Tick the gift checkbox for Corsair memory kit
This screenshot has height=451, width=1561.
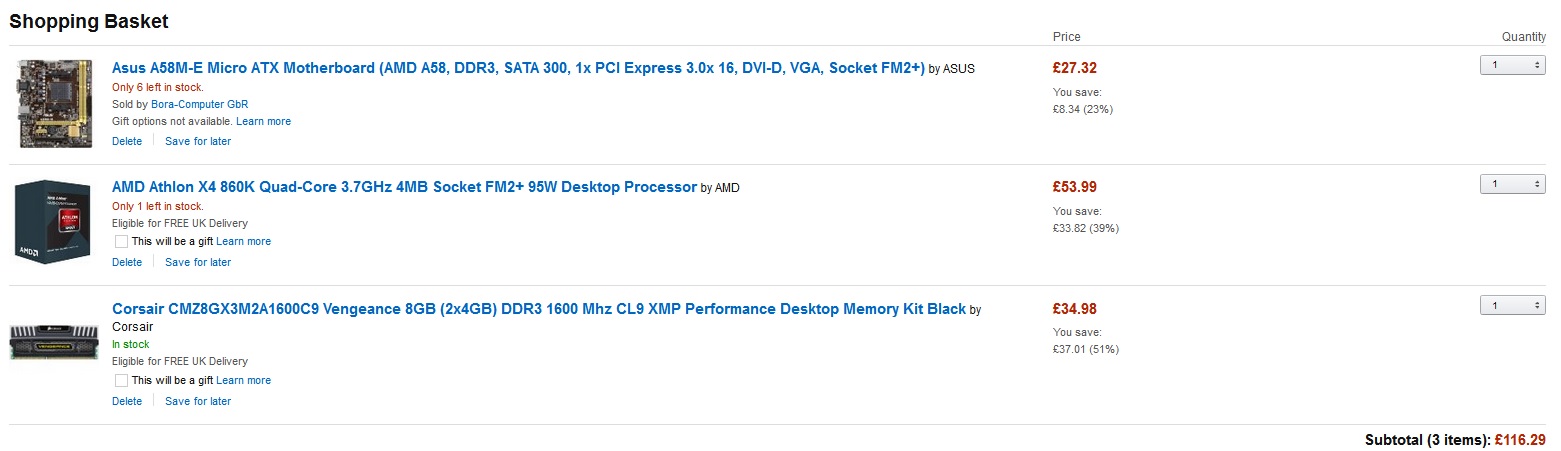(121, 380)
